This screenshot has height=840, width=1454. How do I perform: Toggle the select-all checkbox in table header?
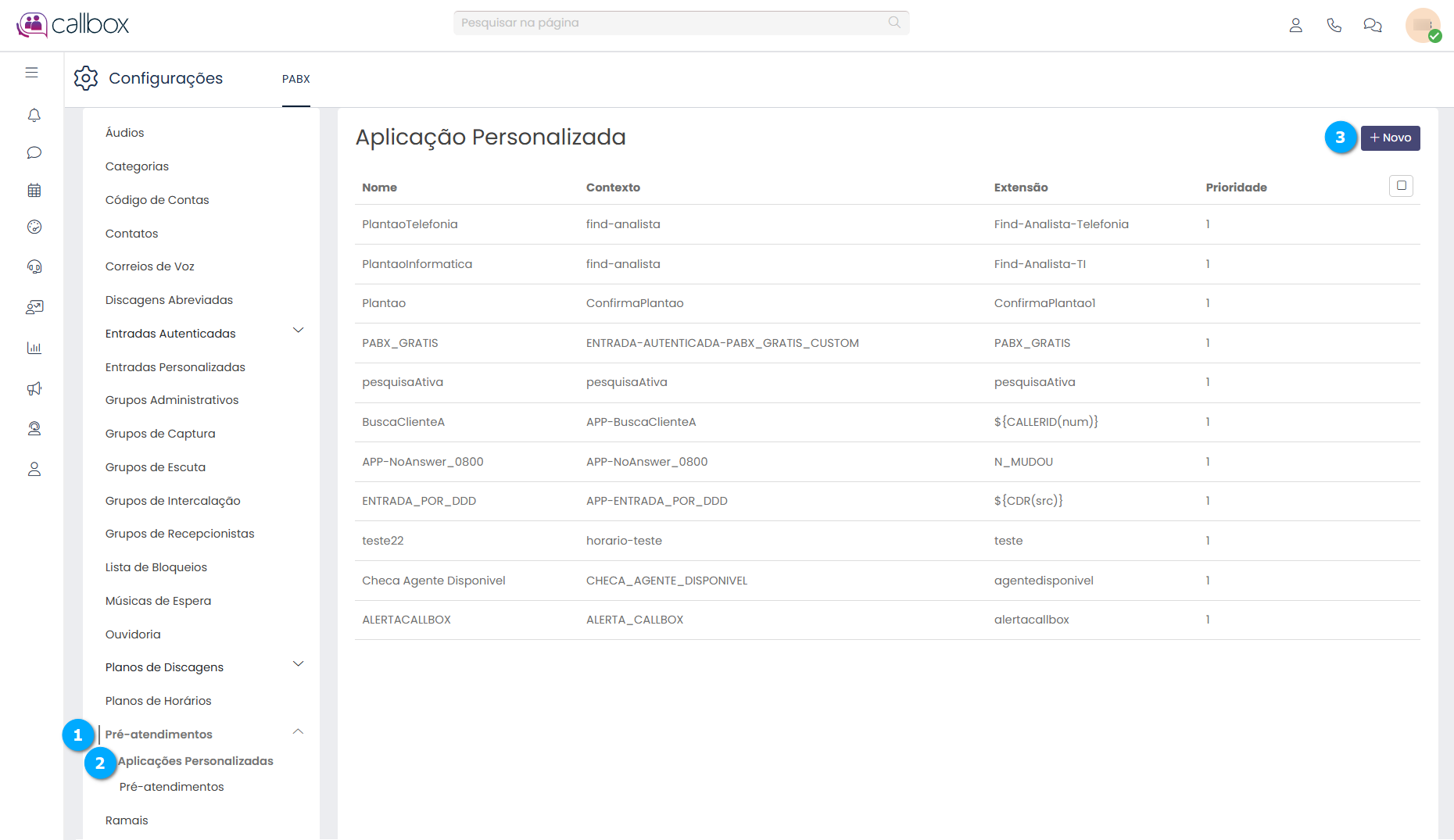(x=1401, y=186)
